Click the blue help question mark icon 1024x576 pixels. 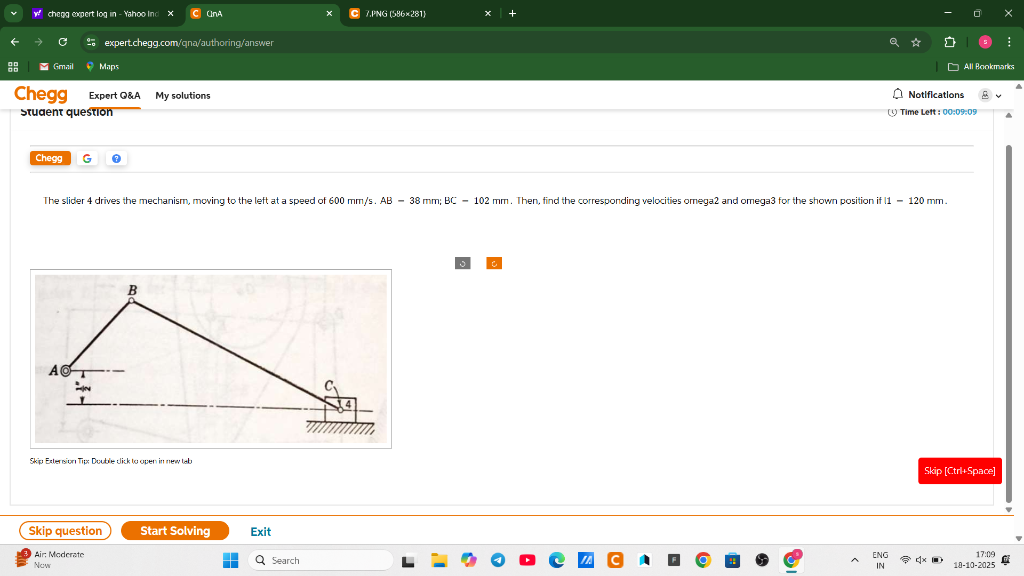[x=116, y=158]
